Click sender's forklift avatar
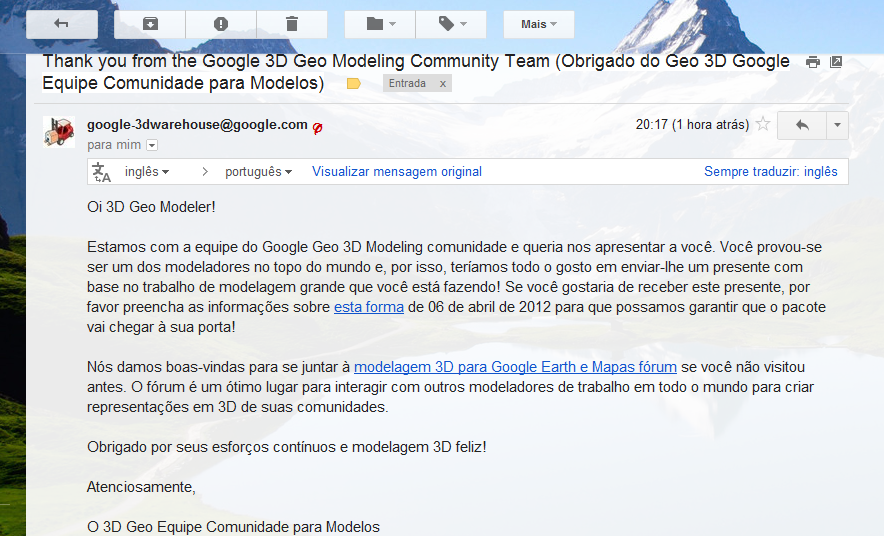 pos(59,132)
